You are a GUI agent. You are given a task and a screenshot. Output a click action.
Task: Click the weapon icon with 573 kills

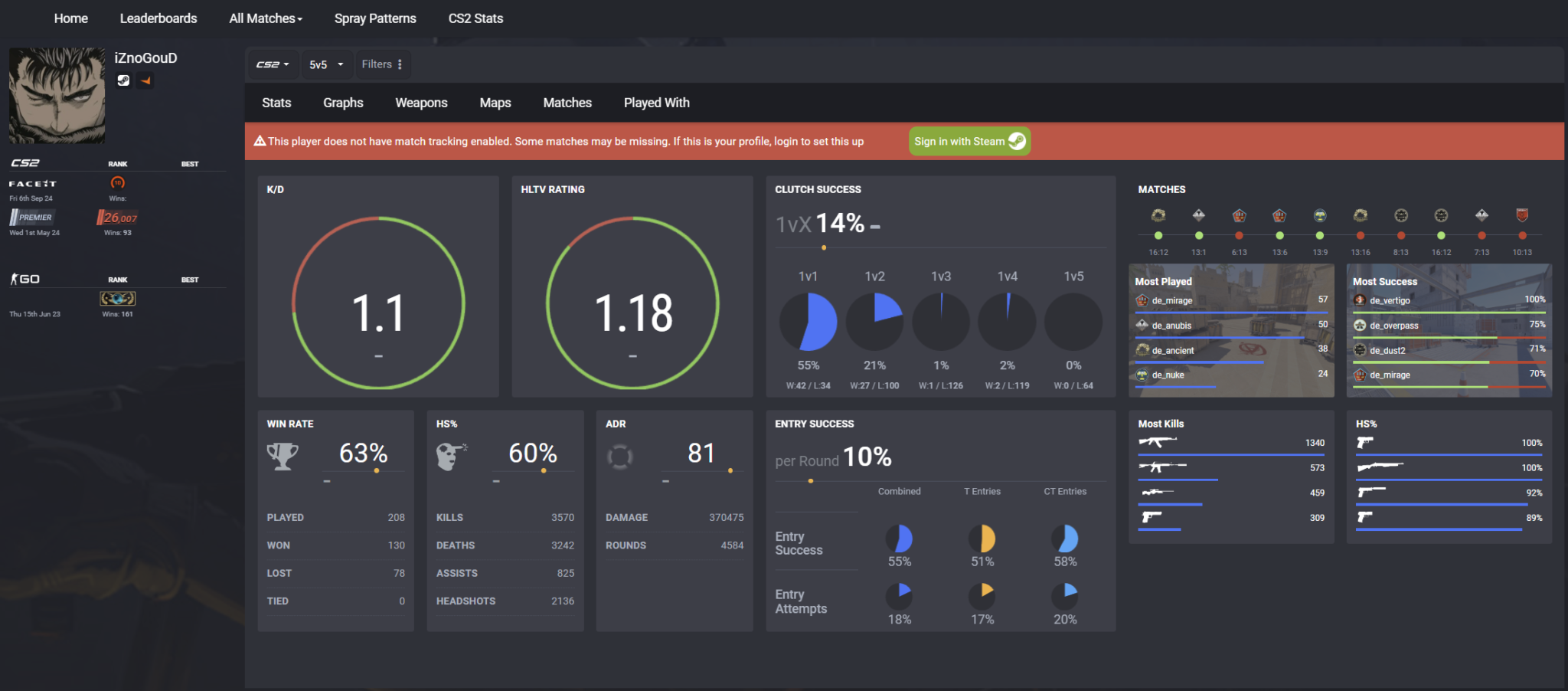tap(1162, 467)
